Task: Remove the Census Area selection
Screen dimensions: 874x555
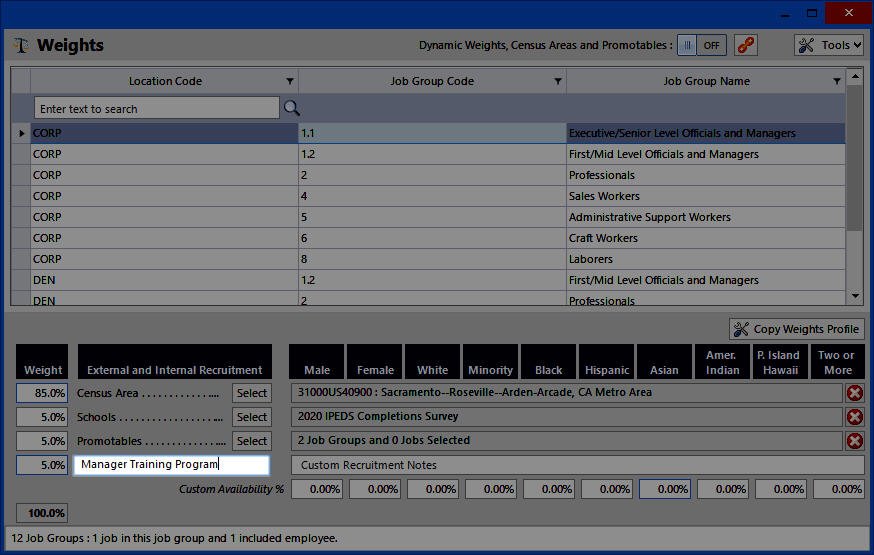Action: pyautogui.click(x=854, y=393)
